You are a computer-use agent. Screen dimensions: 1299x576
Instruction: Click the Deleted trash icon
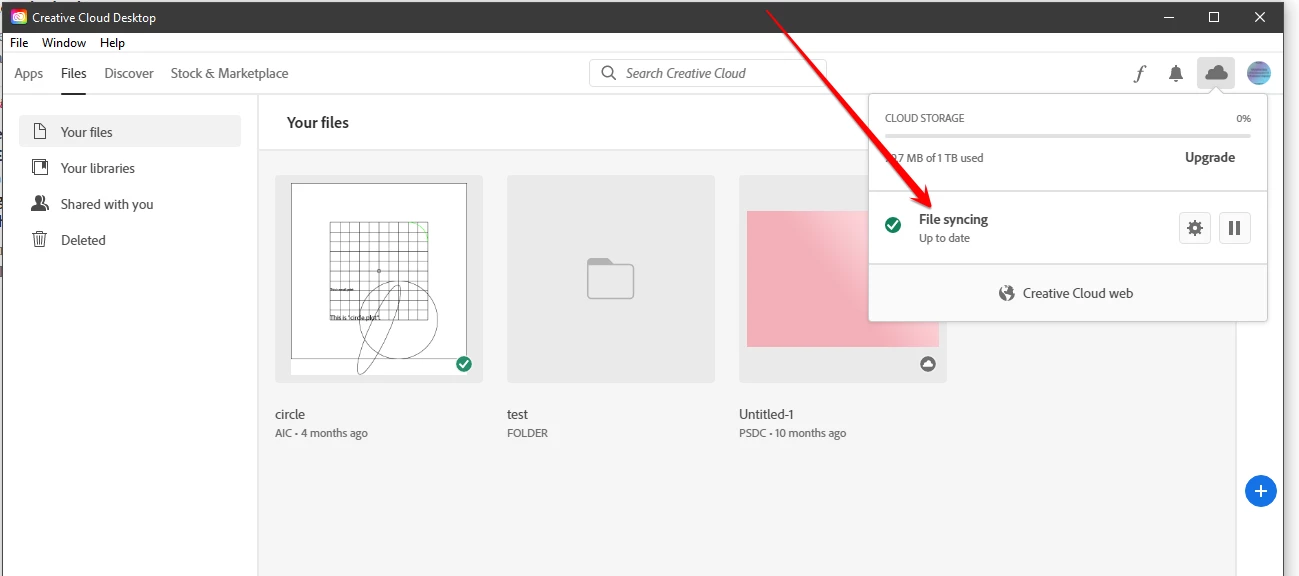click(40, 240)
